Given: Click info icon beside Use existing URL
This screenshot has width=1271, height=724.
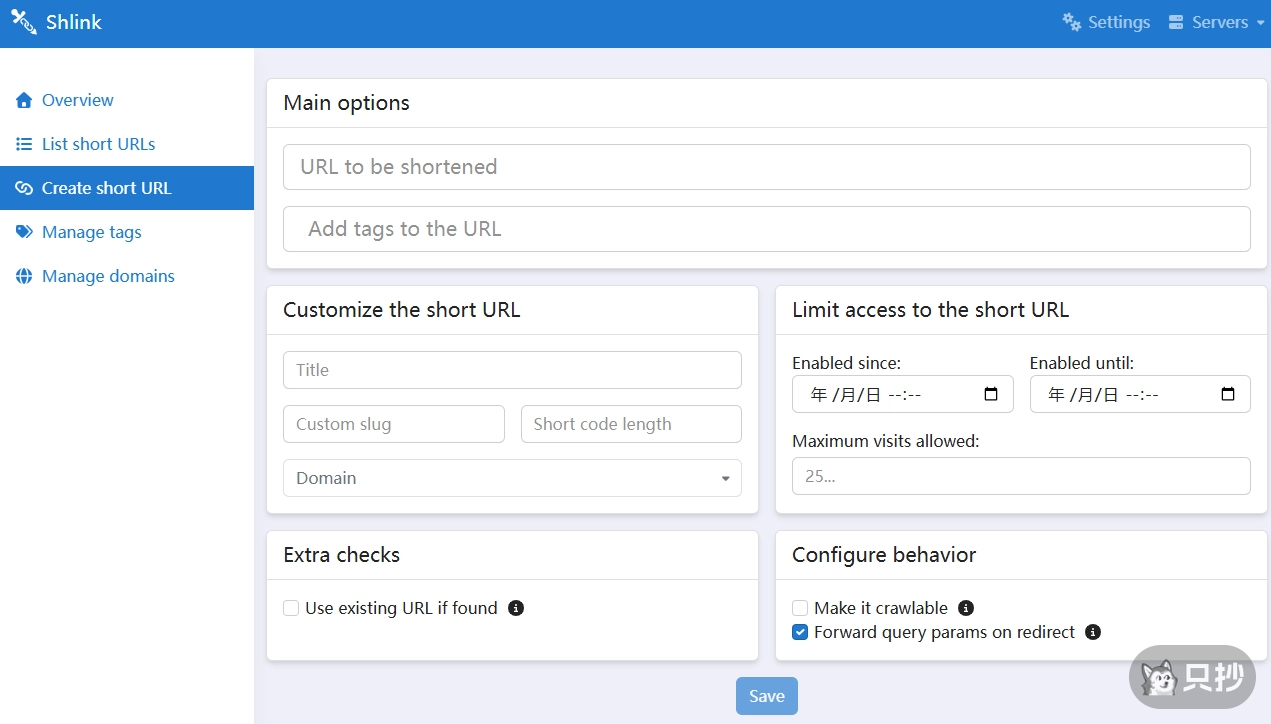Looking at the screenshot, I should coord(516,608).
